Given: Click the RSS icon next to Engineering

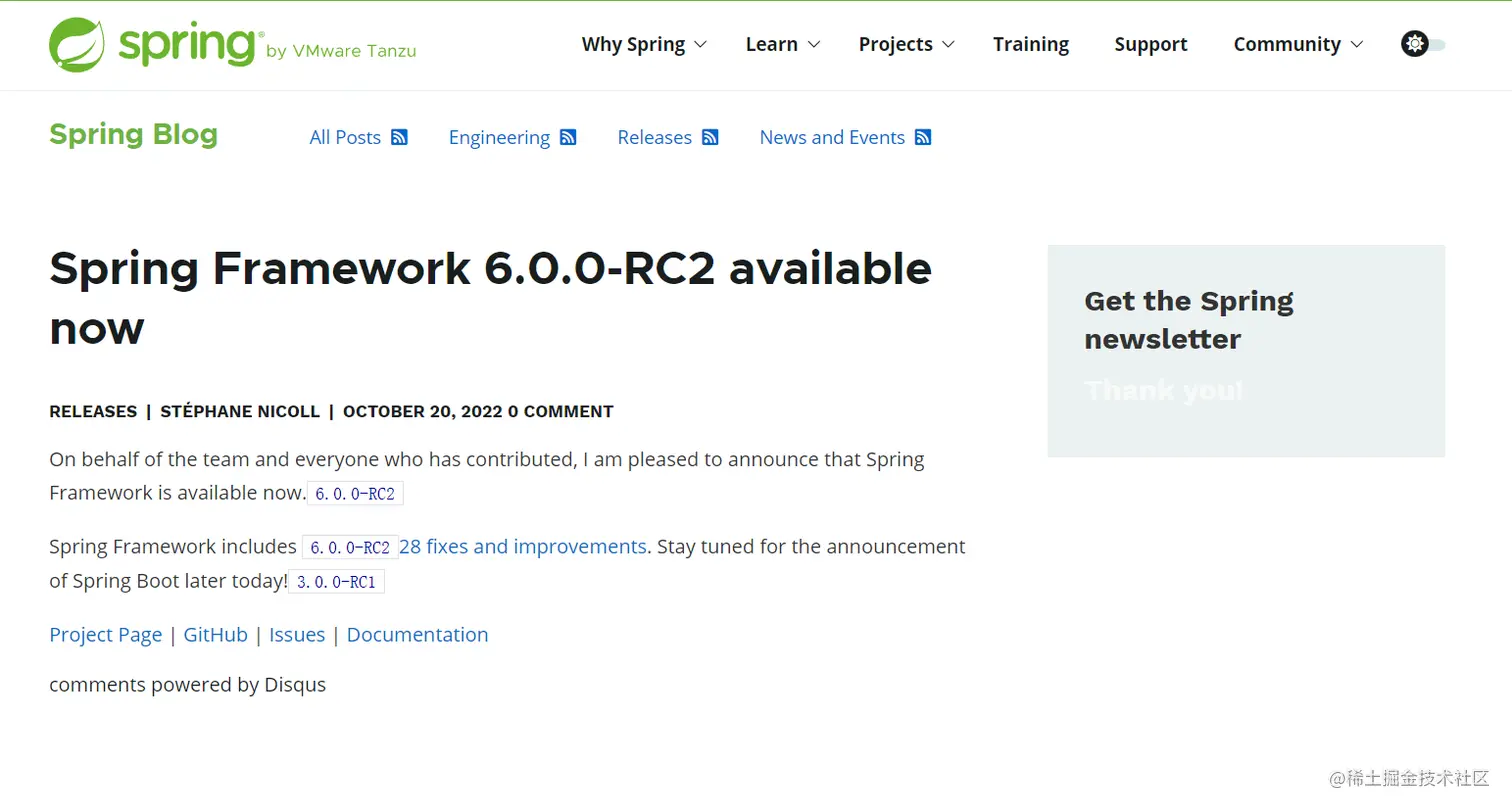Looking at the screenshot, I should pyautogui.click(x=568, y=137).
